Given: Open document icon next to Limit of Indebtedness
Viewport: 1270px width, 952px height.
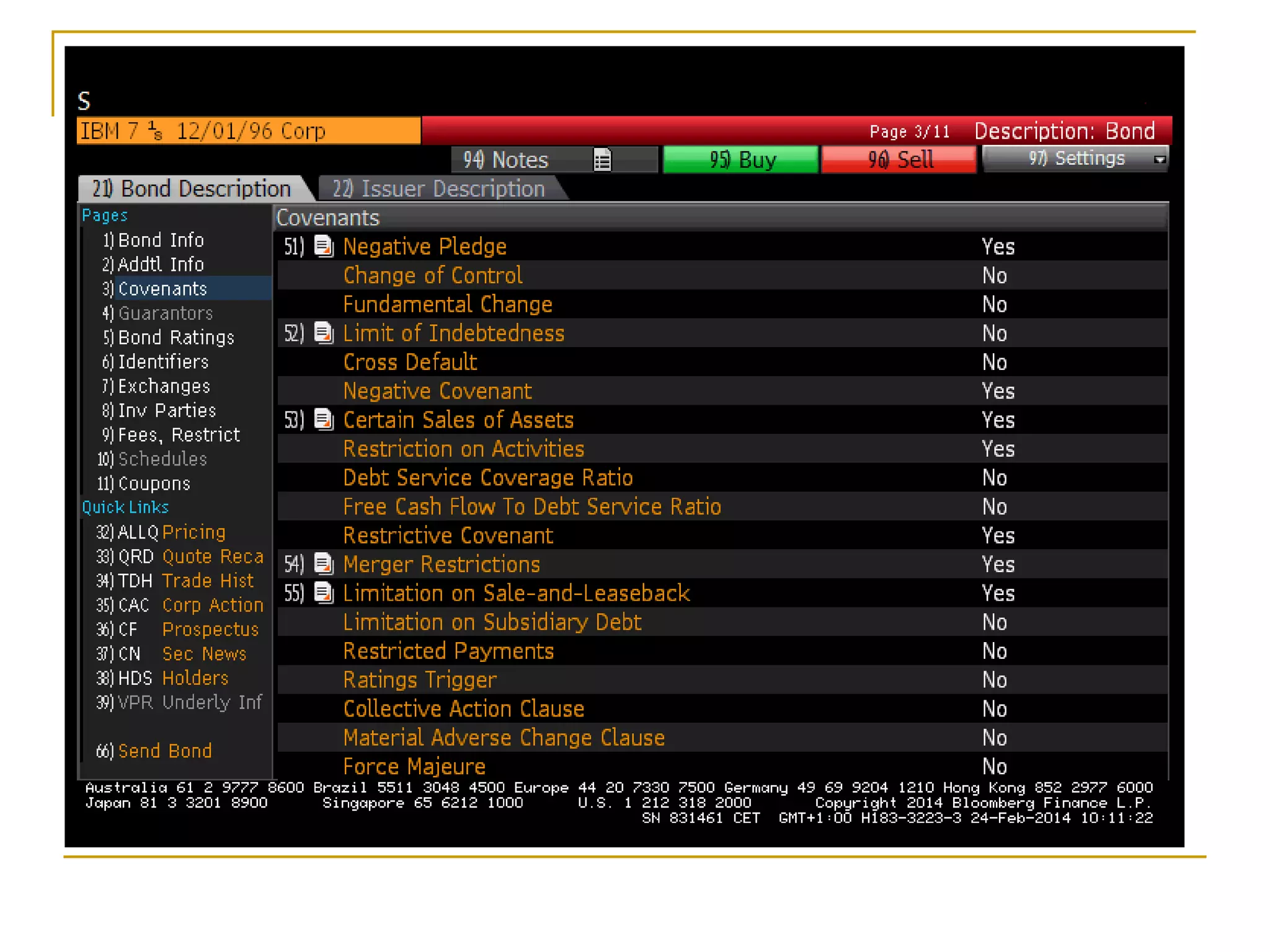Looking at the screenshot, I should (324, 333).
